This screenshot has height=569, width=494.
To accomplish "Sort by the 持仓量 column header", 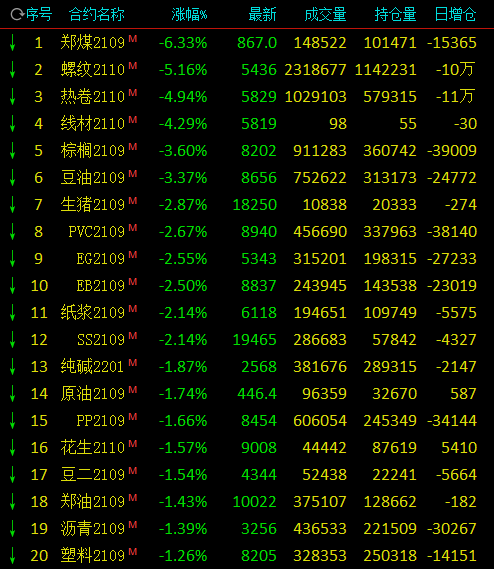I will [x=395, y=15].
